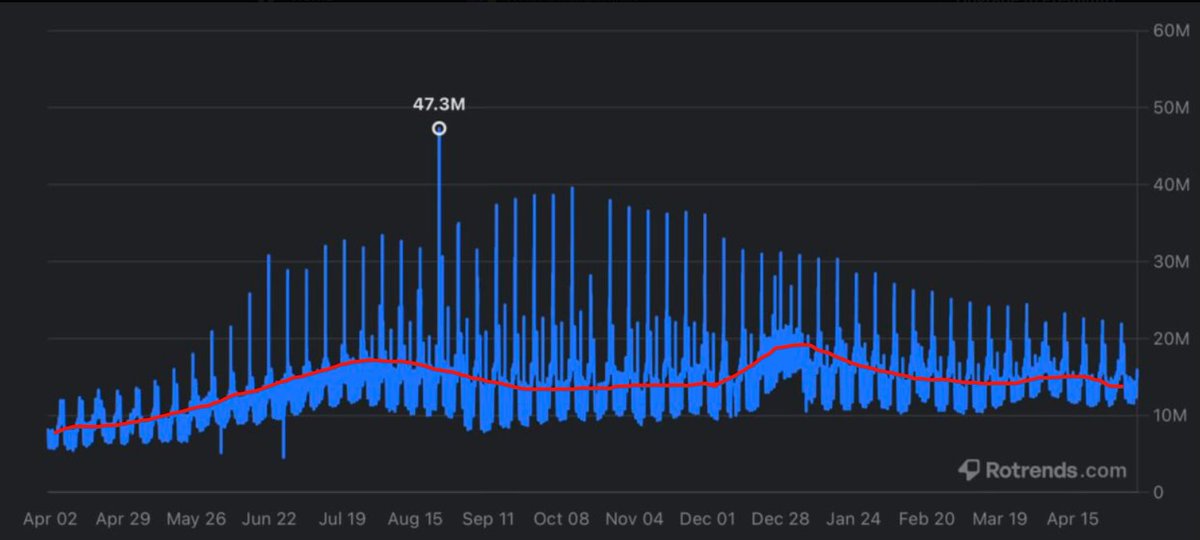Click the Apr 15 x-axis label

coord(1072,519)
